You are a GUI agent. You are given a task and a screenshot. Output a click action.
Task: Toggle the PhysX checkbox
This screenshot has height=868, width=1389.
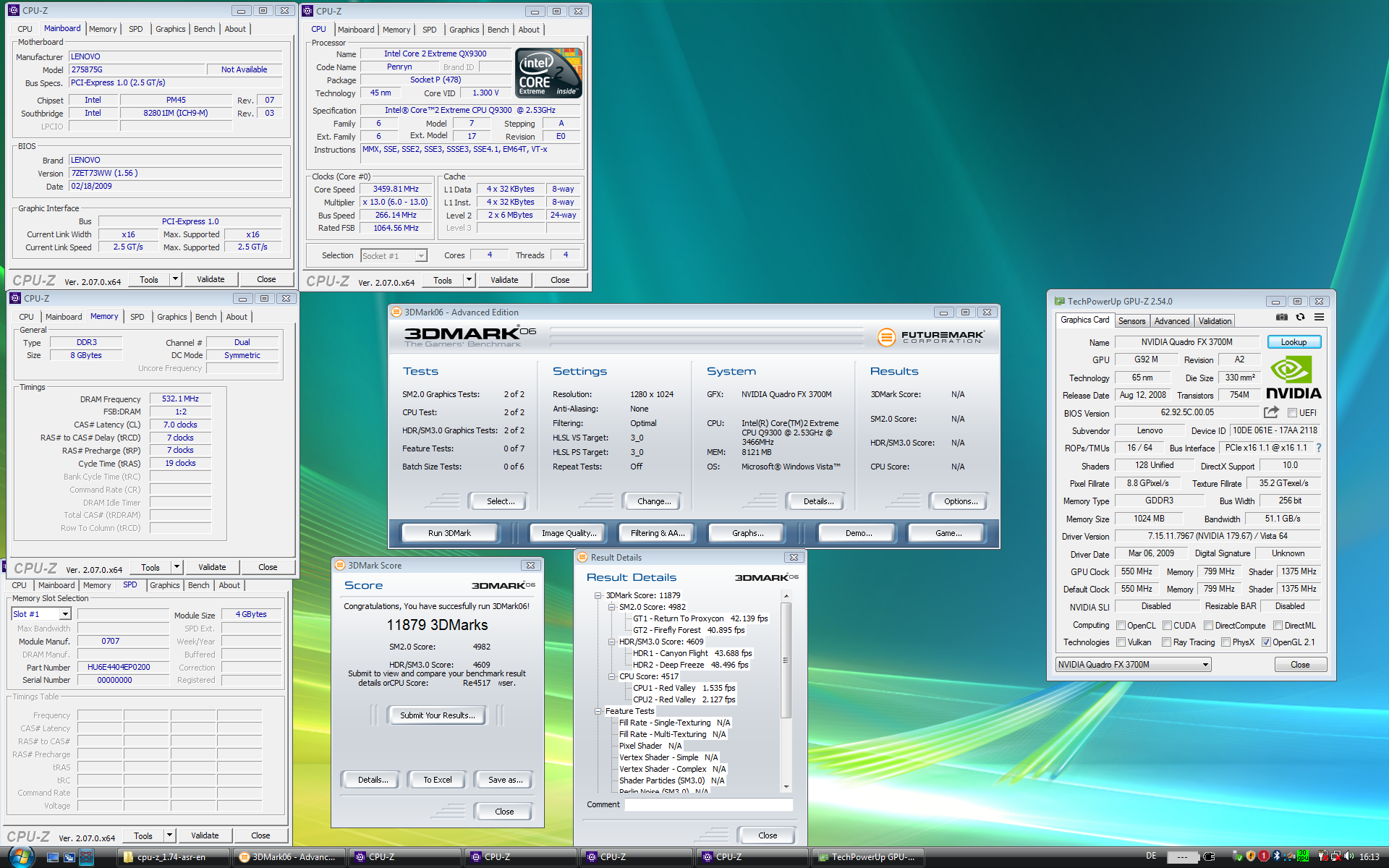[1226, 642]
